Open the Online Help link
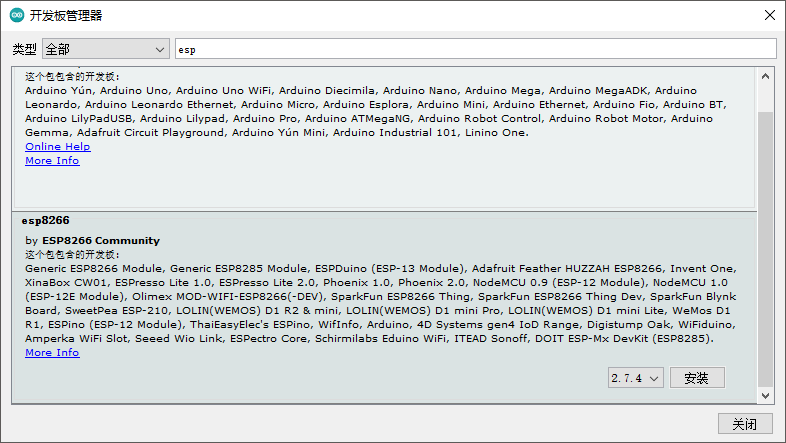The width and height of the screenshot is (786, 443). point(57,147)
